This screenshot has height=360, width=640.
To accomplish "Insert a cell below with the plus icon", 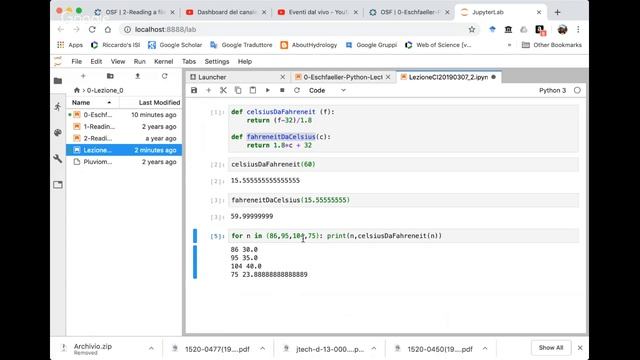I will (209, 90).
